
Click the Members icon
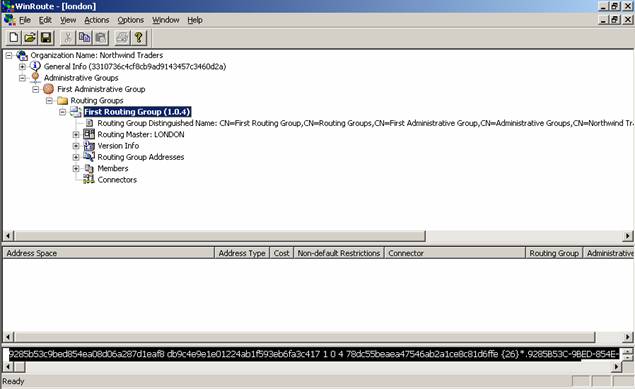click(89, 168)
